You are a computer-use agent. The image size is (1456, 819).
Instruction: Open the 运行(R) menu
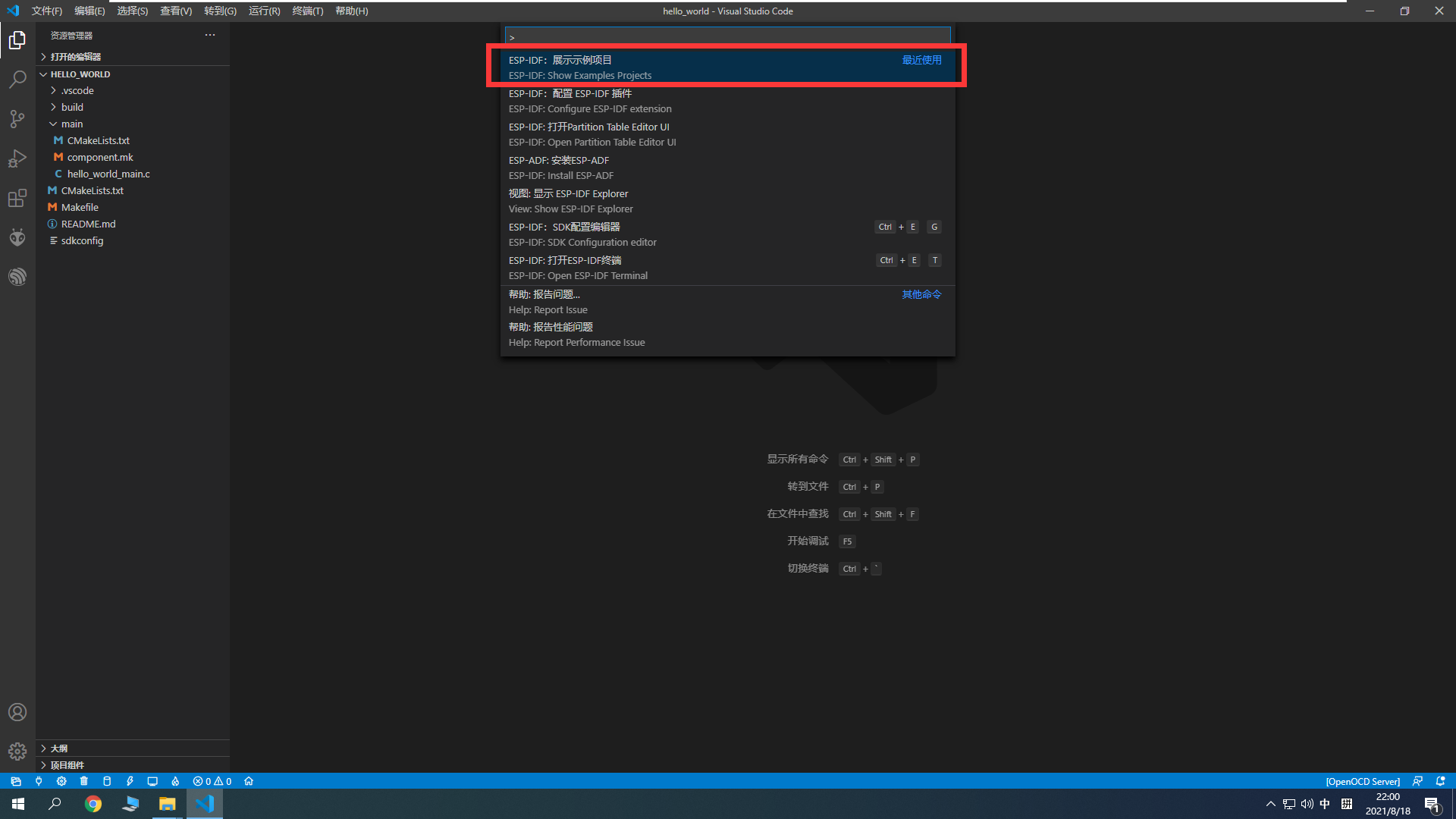(x=263, y=11)
